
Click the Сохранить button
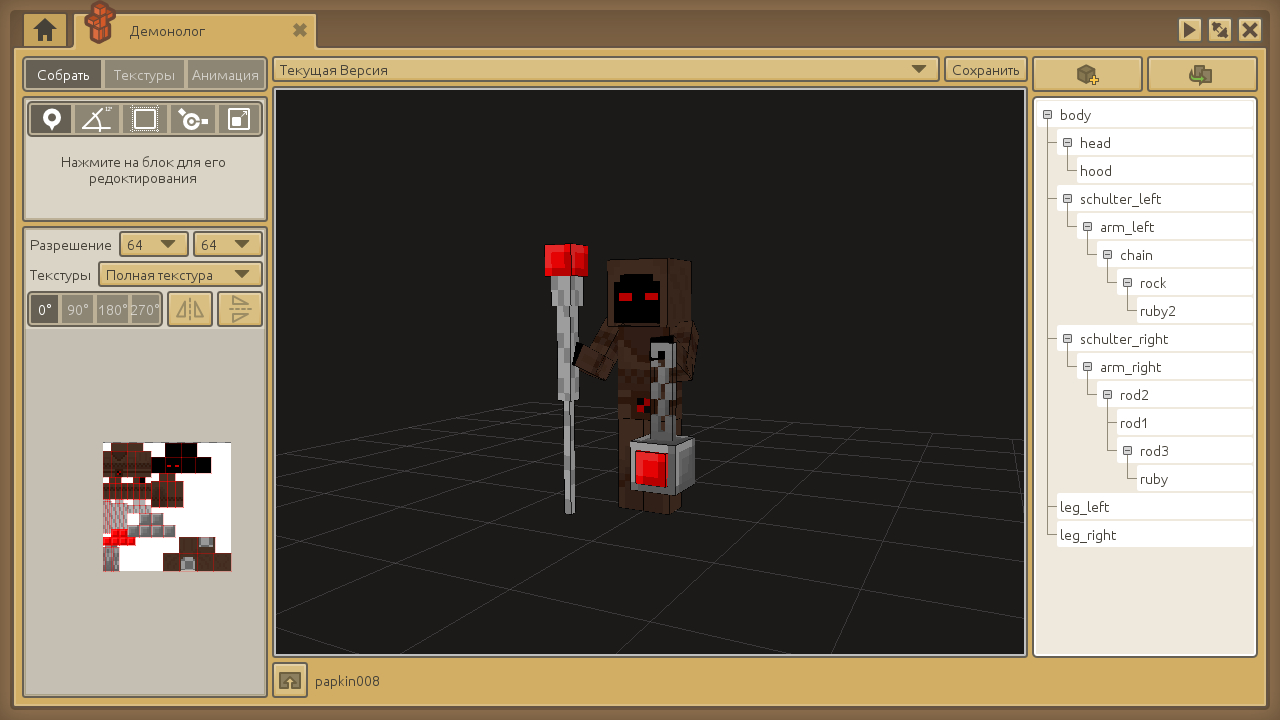(985, 70)
